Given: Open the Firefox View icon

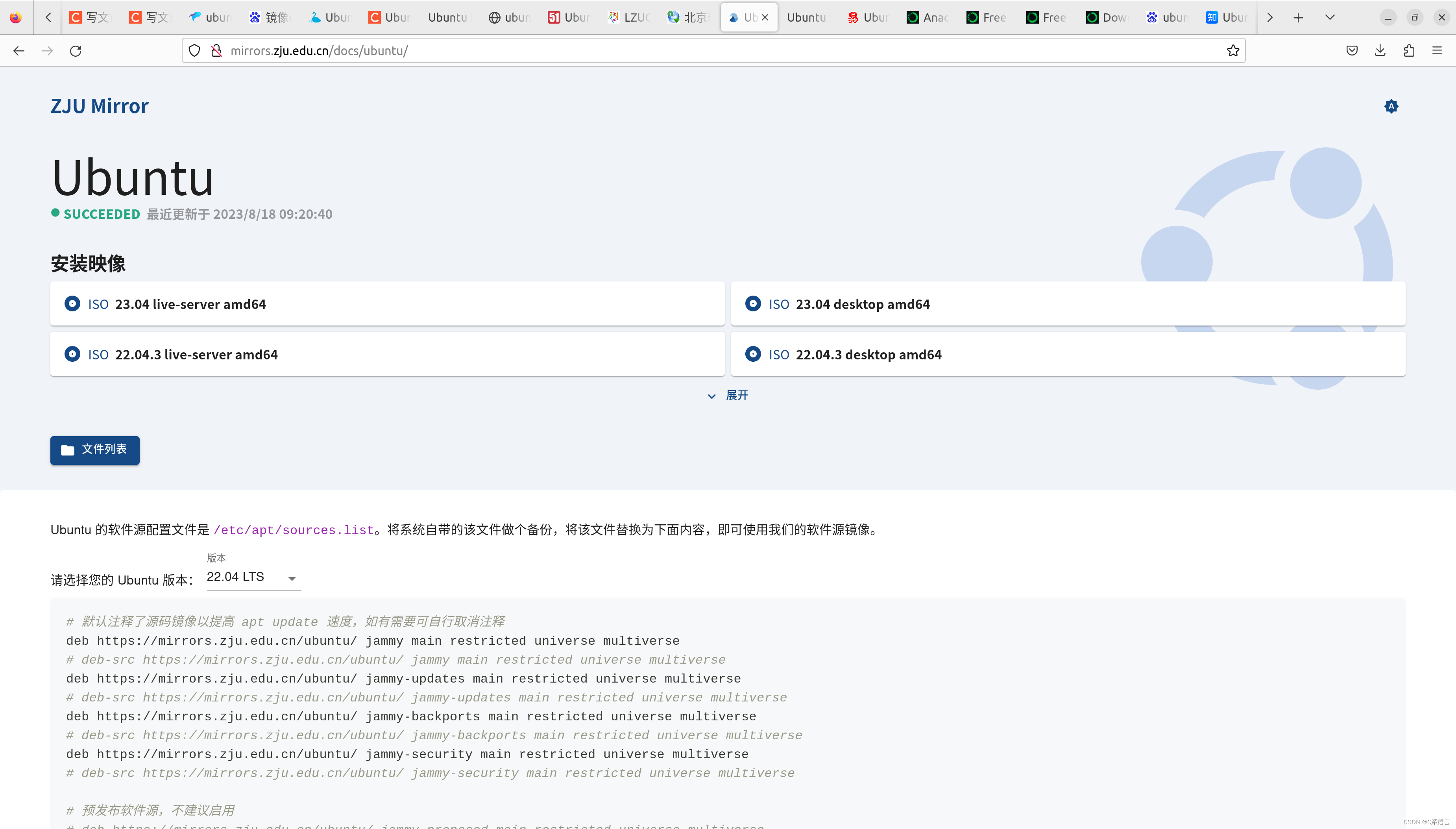Looking at the screenshot, I should [x=16, y=17].
